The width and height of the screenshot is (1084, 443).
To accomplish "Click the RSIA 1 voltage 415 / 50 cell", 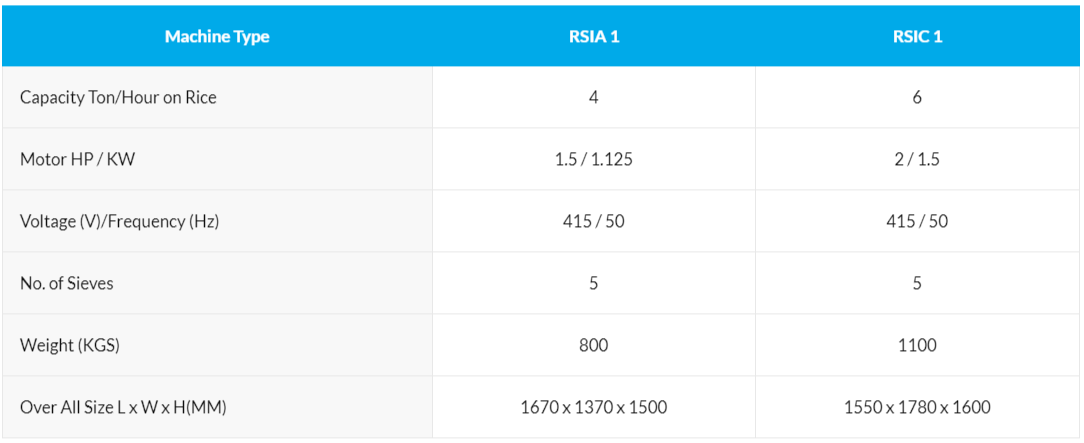I will [594, 222].
